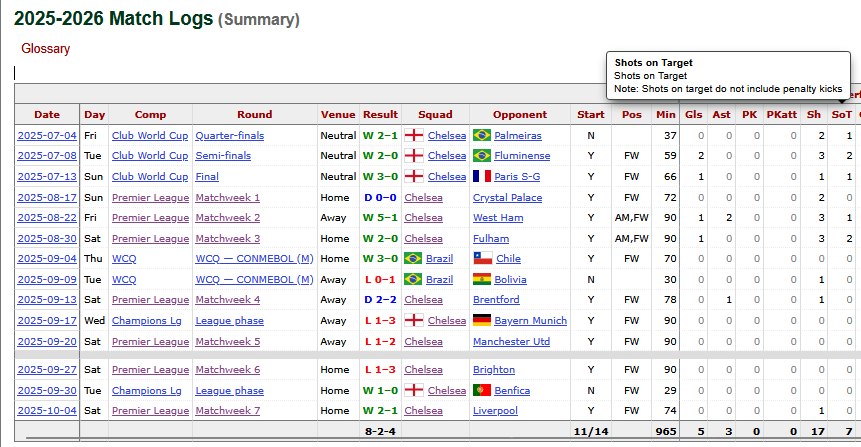Open West Ham opponent link

(498, 218)
